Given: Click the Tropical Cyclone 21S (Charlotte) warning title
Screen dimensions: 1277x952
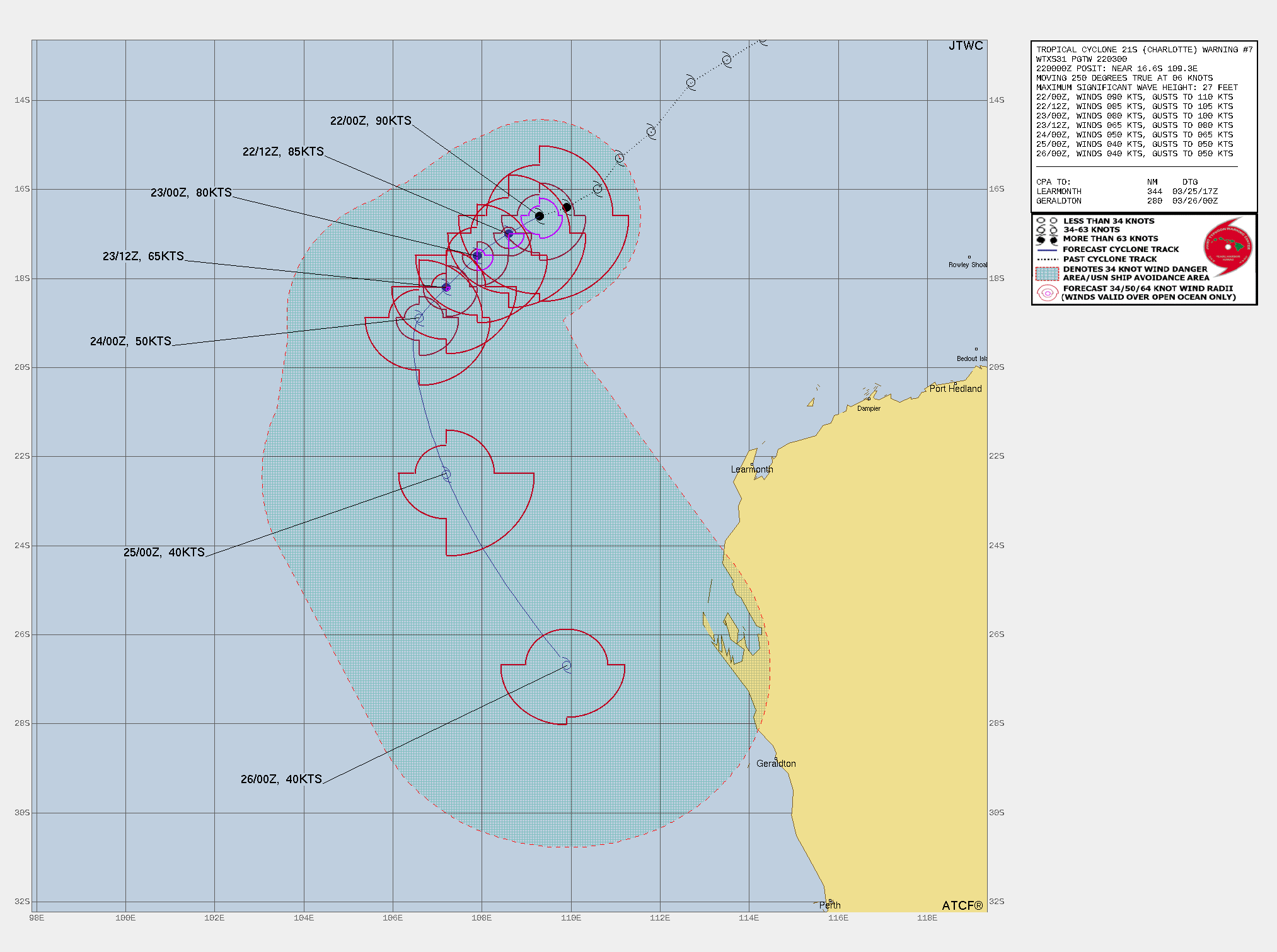Looking at the screenshot, I should (x=1144, y=50).
